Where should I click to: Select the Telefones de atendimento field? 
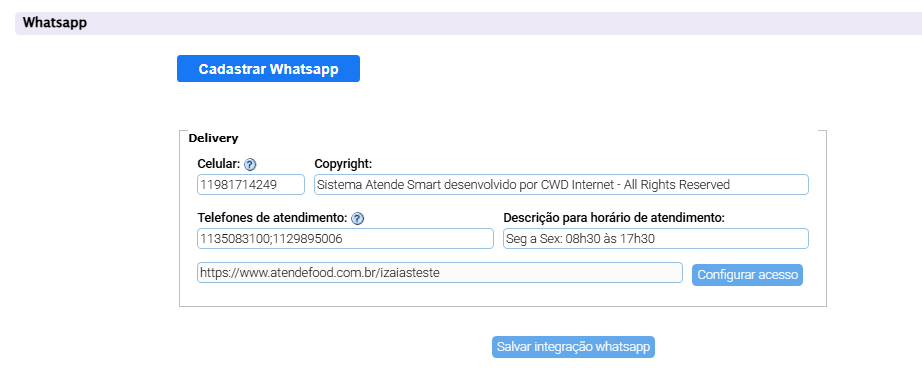click(x=345, y=239)
